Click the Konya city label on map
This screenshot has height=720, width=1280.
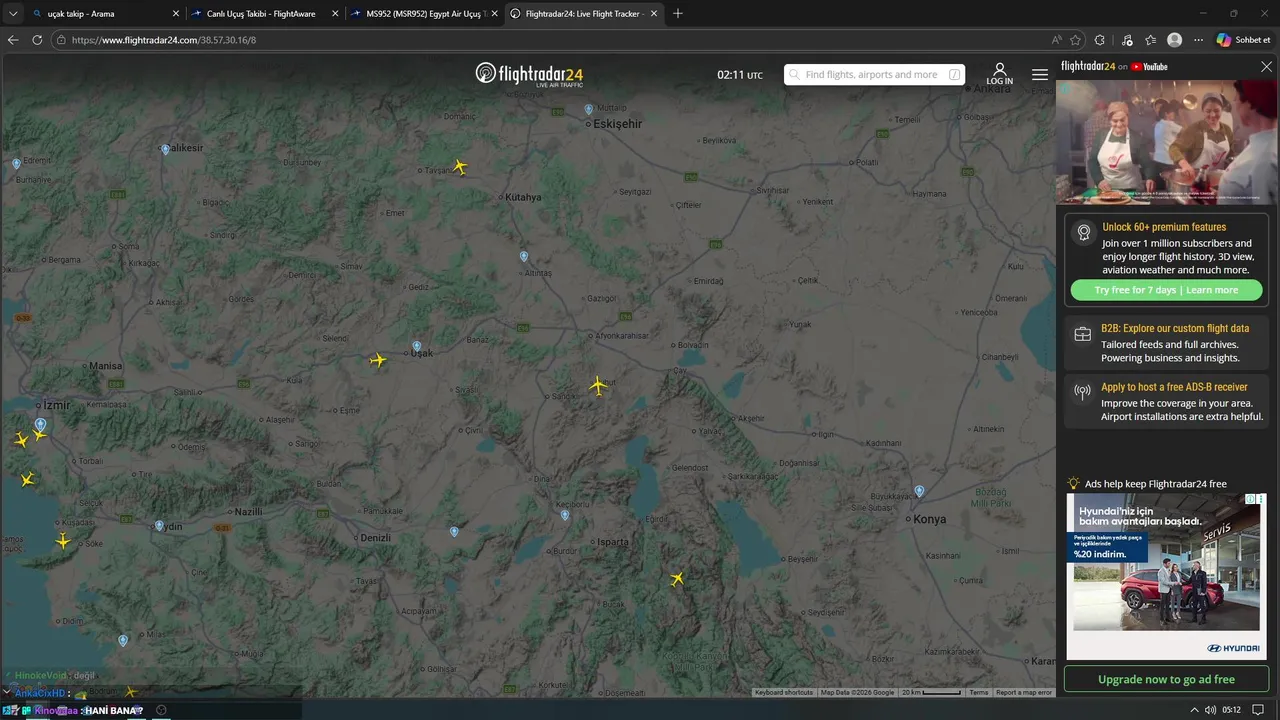pos(929,519)
